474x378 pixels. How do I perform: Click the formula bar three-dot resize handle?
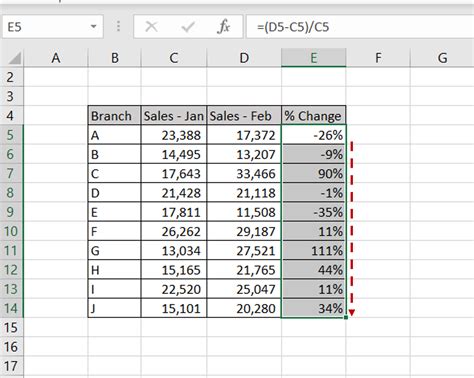click(x=118, y=26)
